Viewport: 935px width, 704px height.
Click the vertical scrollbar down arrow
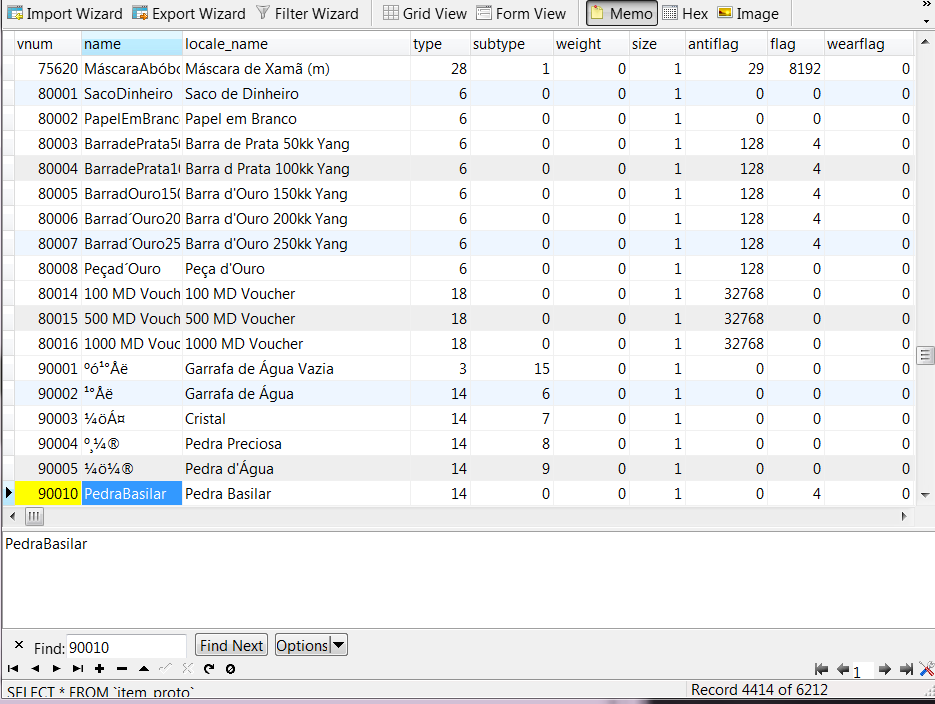point(925,495)
